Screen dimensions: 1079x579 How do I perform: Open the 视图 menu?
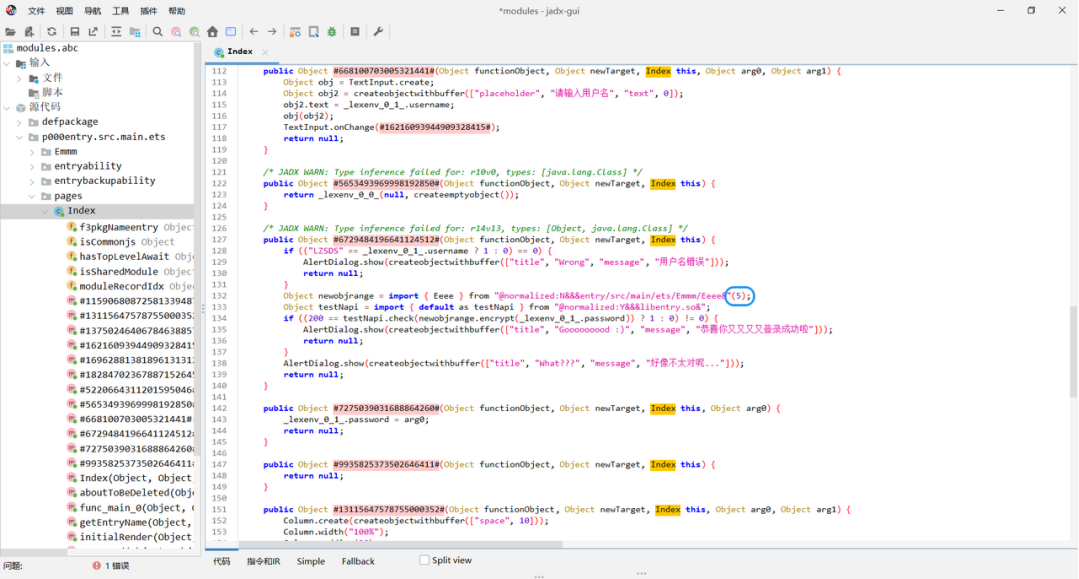(x=65, y=11)
